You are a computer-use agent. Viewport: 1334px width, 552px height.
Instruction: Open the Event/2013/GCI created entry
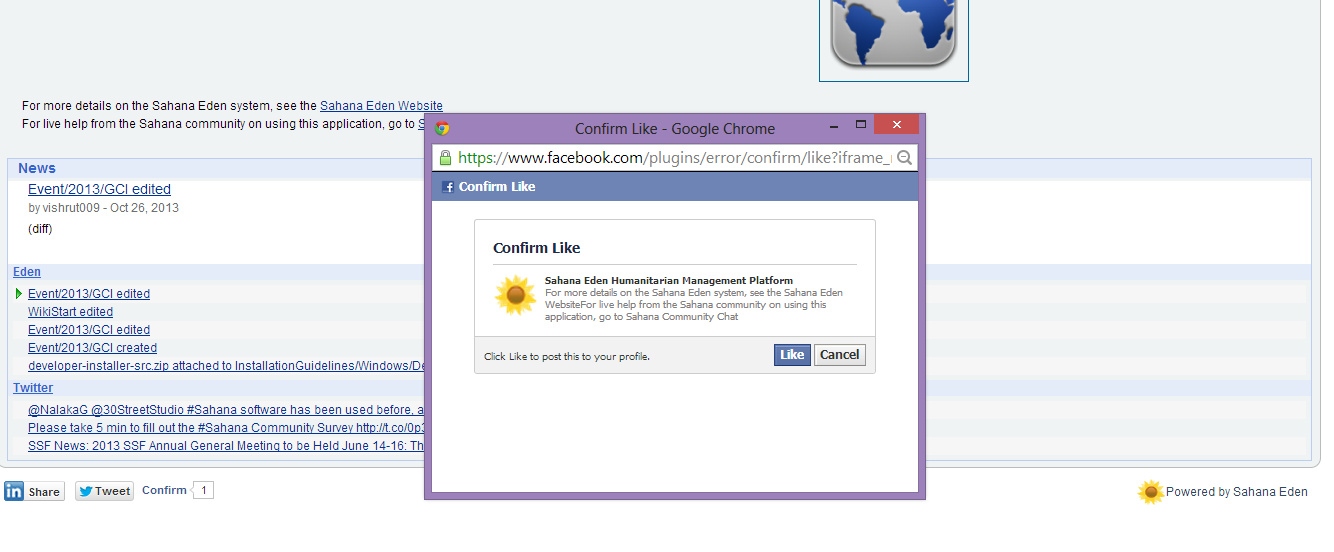tap(92, 348)
